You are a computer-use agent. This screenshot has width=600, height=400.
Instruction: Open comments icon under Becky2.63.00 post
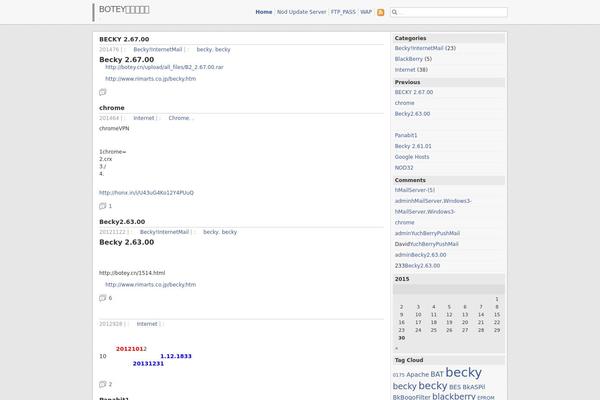click(x=103, y=298)
